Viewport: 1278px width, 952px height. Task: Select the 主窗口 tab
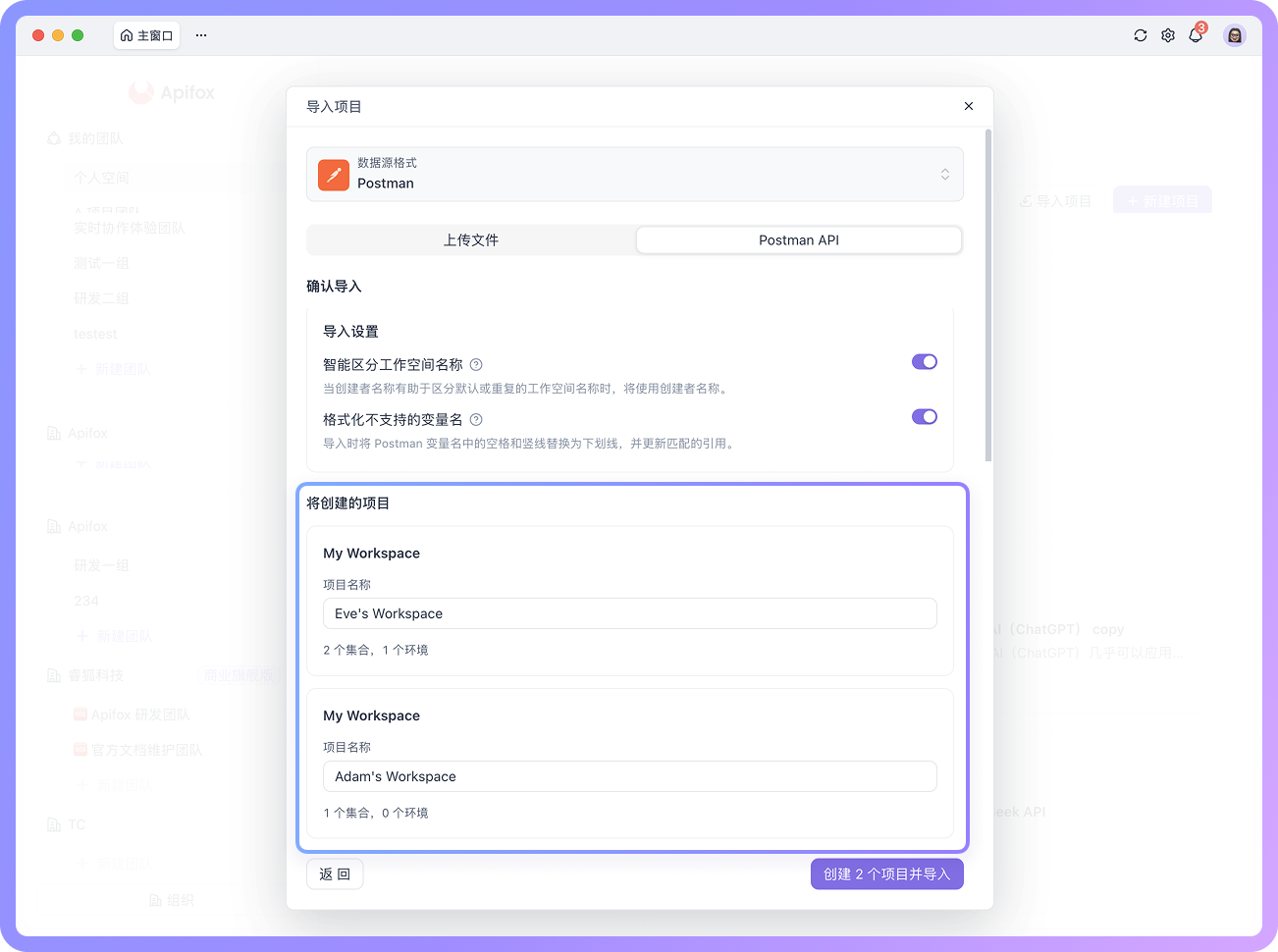[146, 35]
